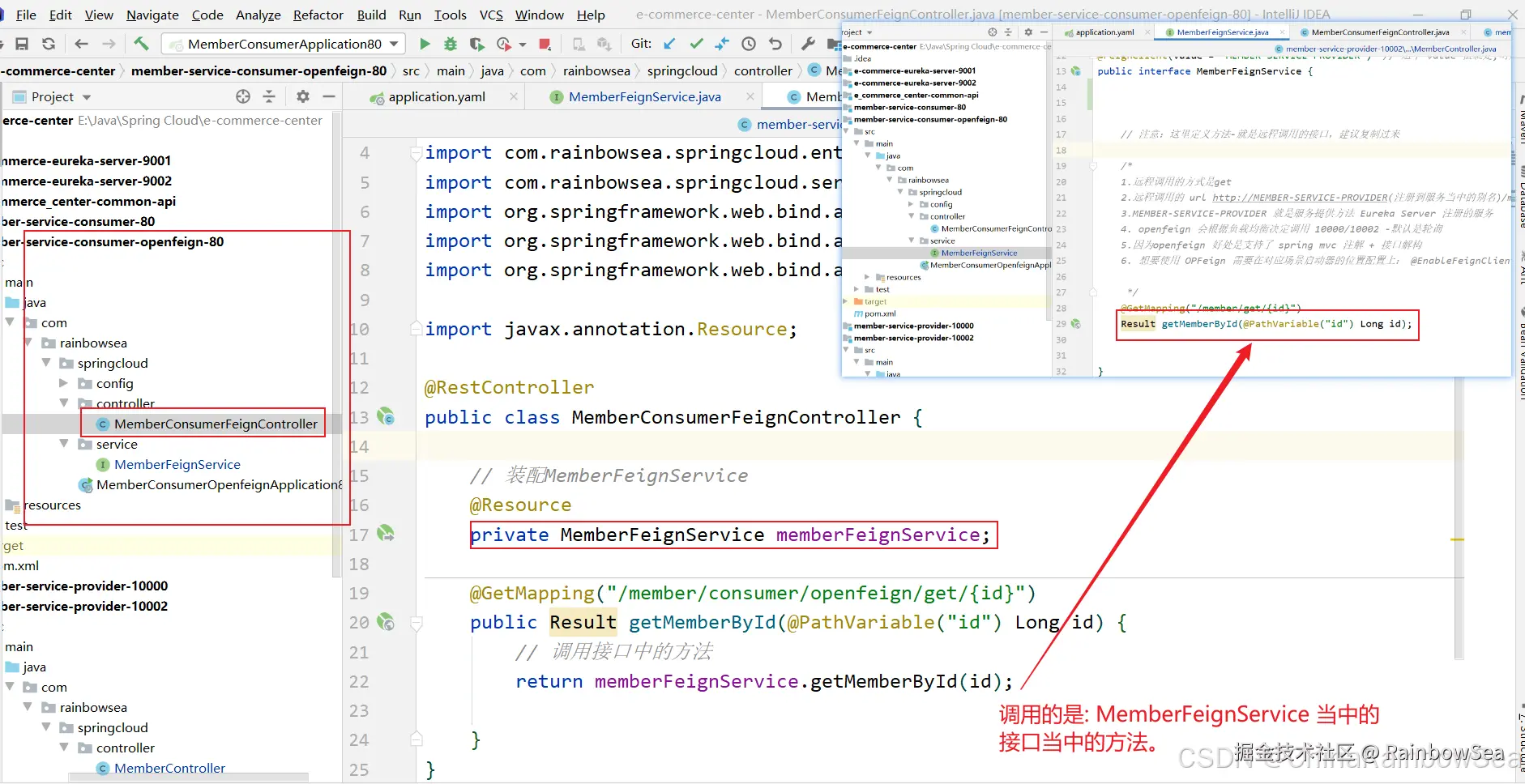Screen dimensions: 1525x784
Task: Collapse springcloud folder under the openfeign-80 module
Action: coord(46,363)
